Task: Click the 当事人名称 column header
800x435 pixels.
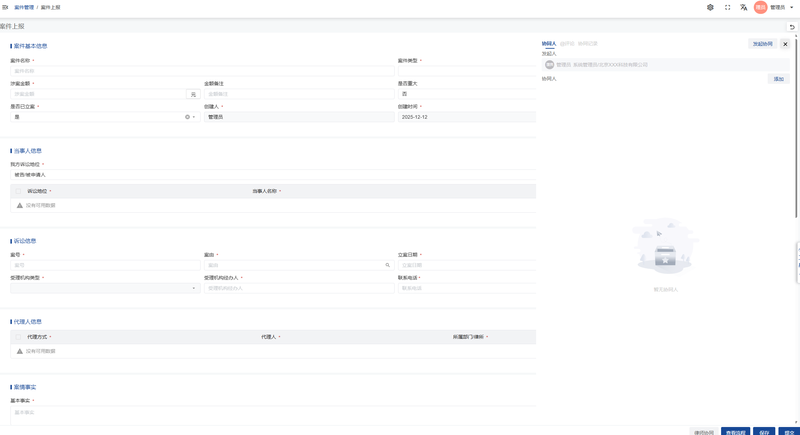Action: pyautogui.click(x=264, y=191)
